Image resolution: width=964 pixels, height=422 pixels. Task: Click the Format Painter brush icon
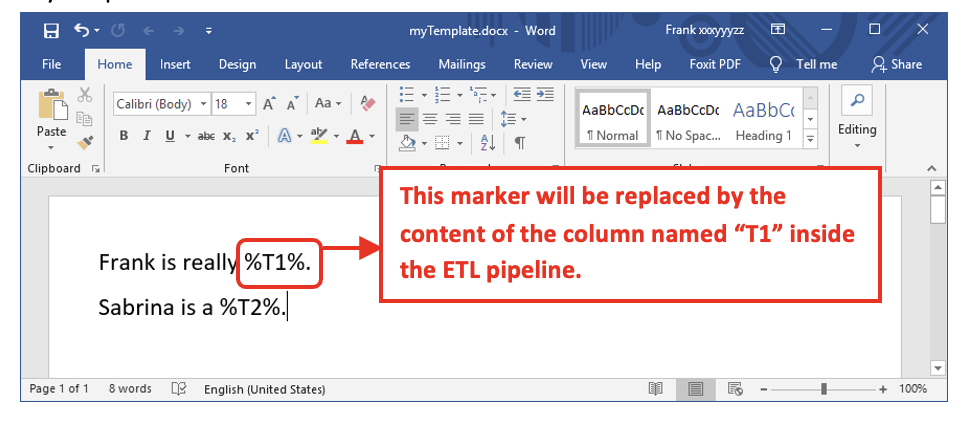pyautogui.click(x=85, y=142)
